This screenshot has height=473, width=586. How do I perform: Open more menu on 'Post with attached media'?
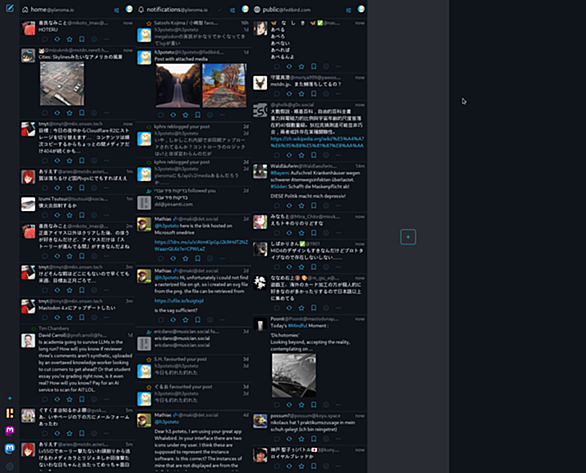coord(222,115)
